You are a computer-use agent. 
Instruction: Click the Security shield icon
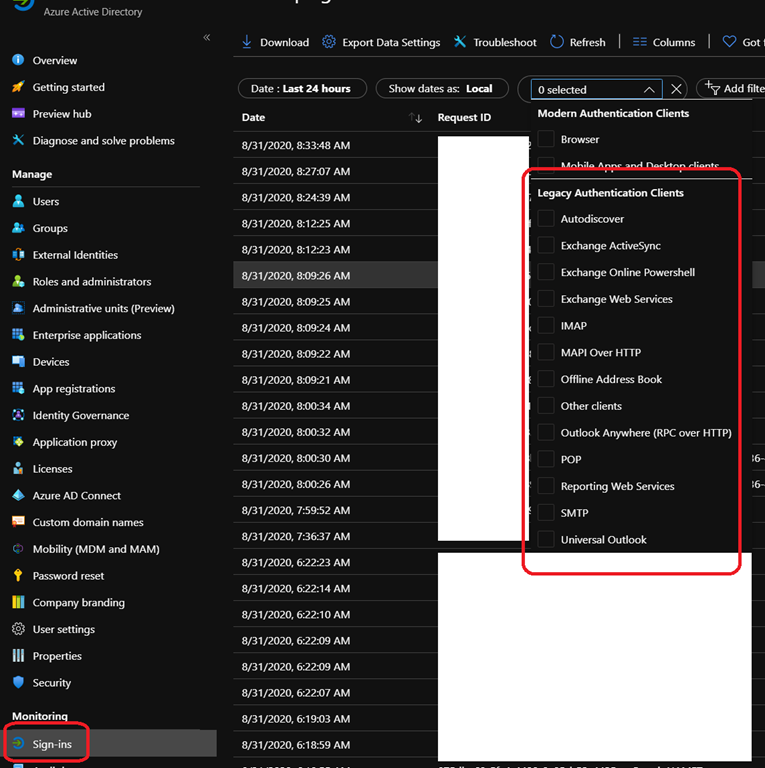point(18,682)
